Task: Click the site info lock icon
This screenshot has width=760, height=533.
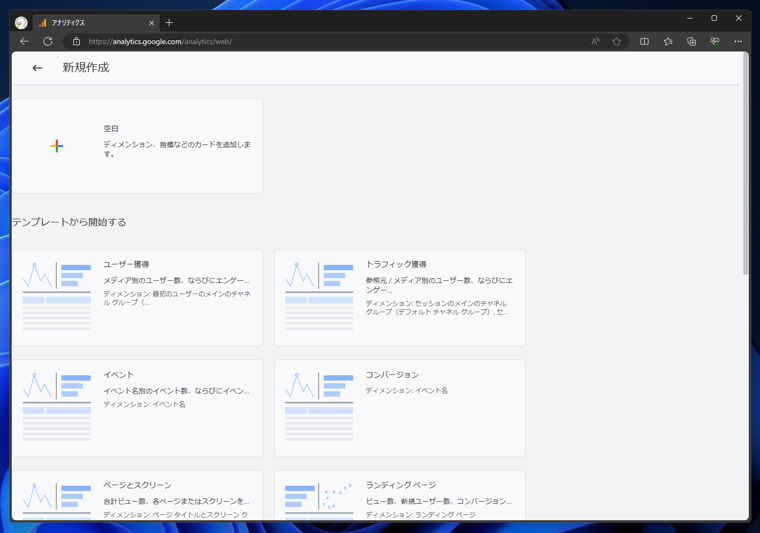Action: pos(77,42)
